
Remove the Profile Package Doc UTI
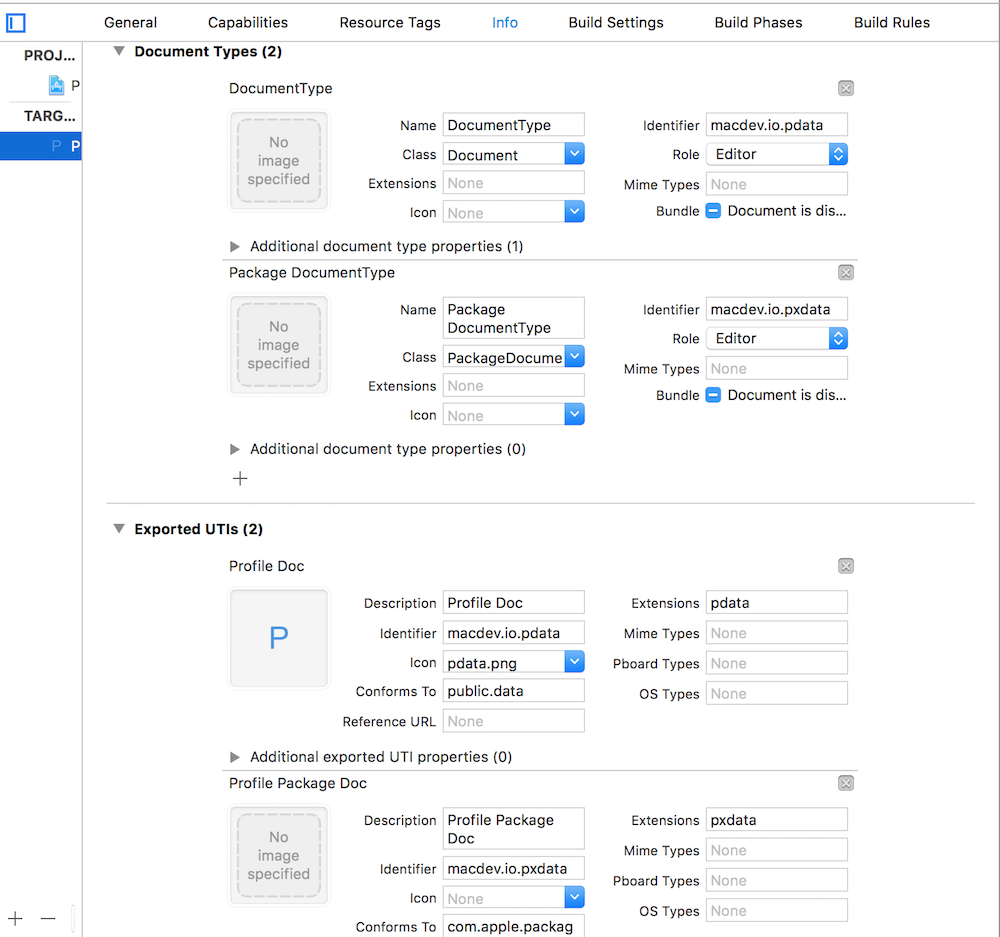(x=846, y=783)
